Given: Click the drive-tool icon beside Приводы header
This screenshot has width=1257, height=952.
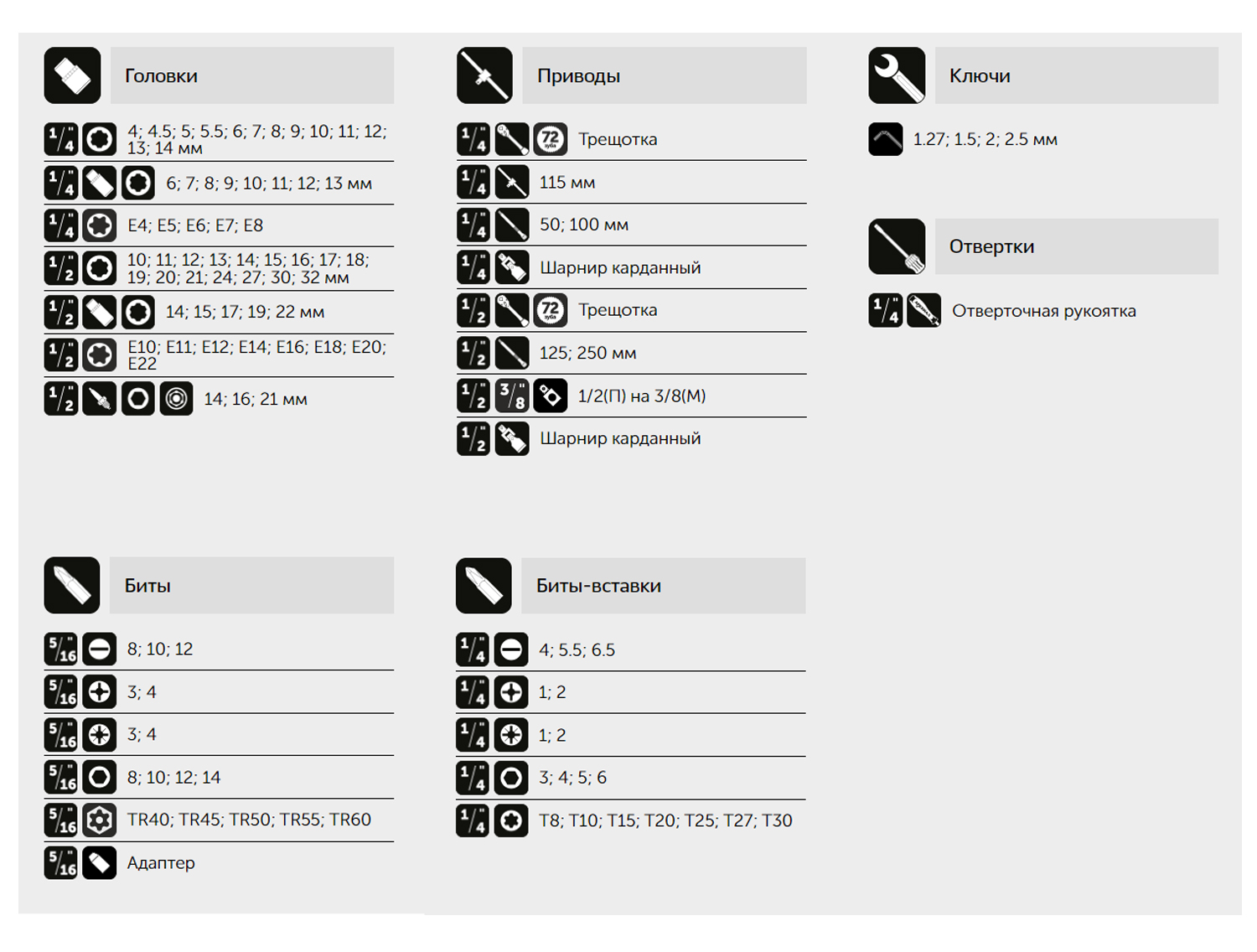Looking at the screenshot, I should pyautogui.click(x=484, y=75).
